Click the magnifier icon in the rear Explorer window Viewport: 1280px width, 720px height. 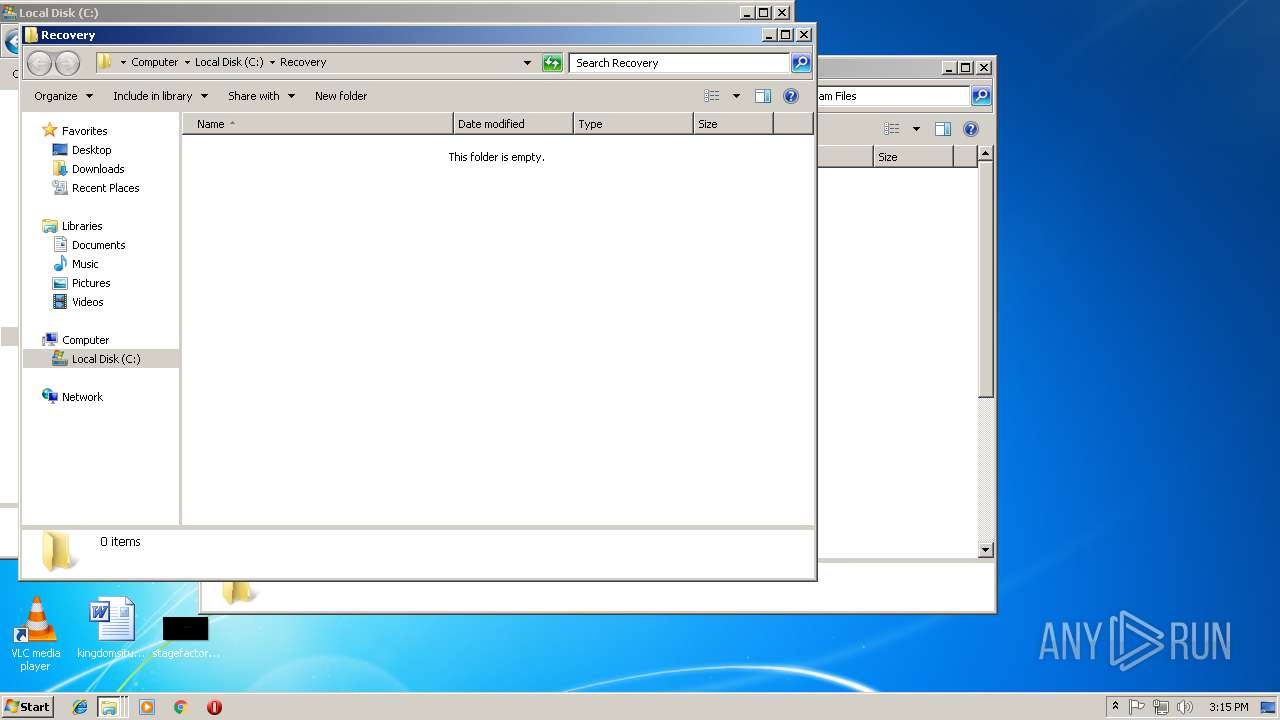(x=981, y=96)
